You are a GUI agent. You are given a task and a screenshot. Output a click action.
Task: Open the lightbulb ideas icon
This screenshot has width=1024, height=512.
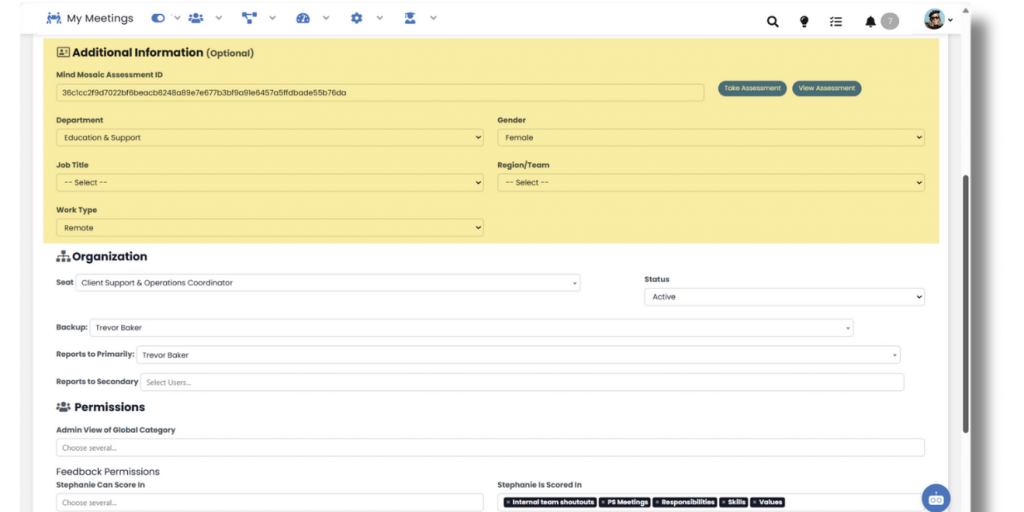click(804, 21)
